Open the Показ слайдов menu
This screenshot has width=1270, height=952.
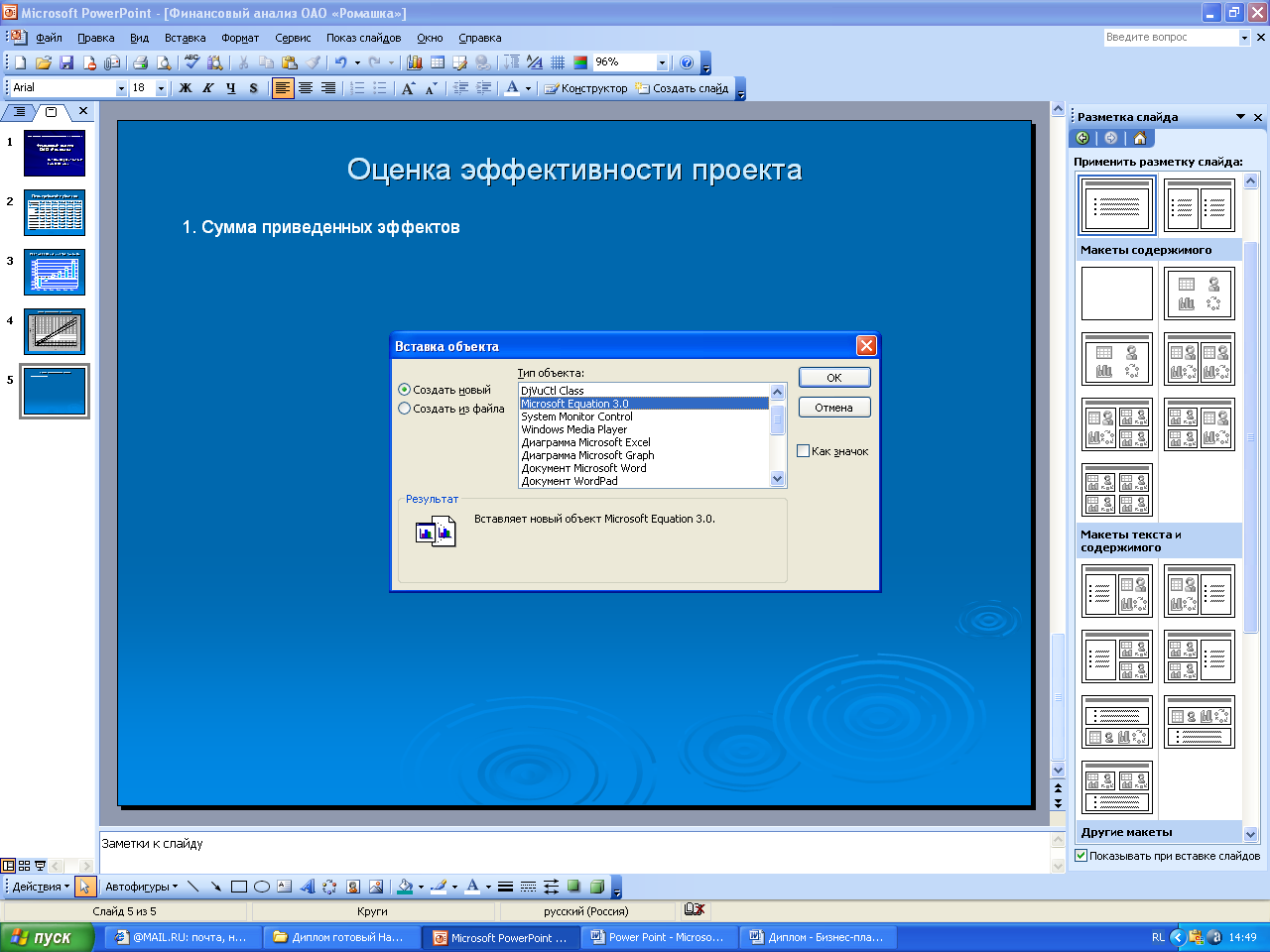point(364,38)
